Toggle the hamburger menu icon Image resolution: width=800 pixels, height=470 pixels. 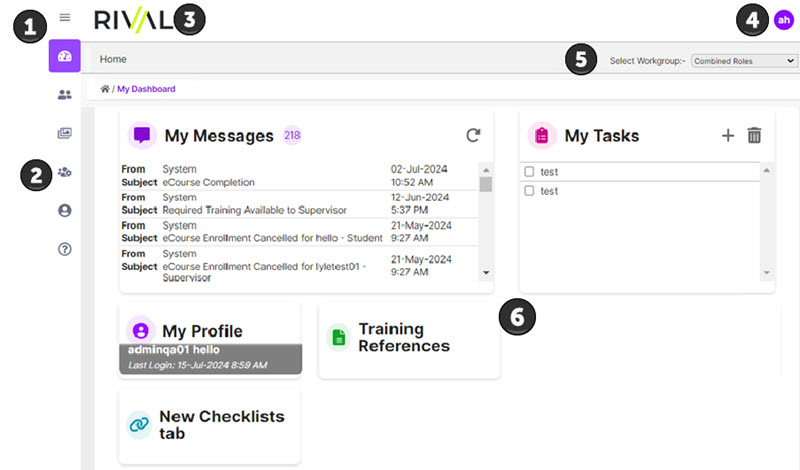[x=65, y=17]
